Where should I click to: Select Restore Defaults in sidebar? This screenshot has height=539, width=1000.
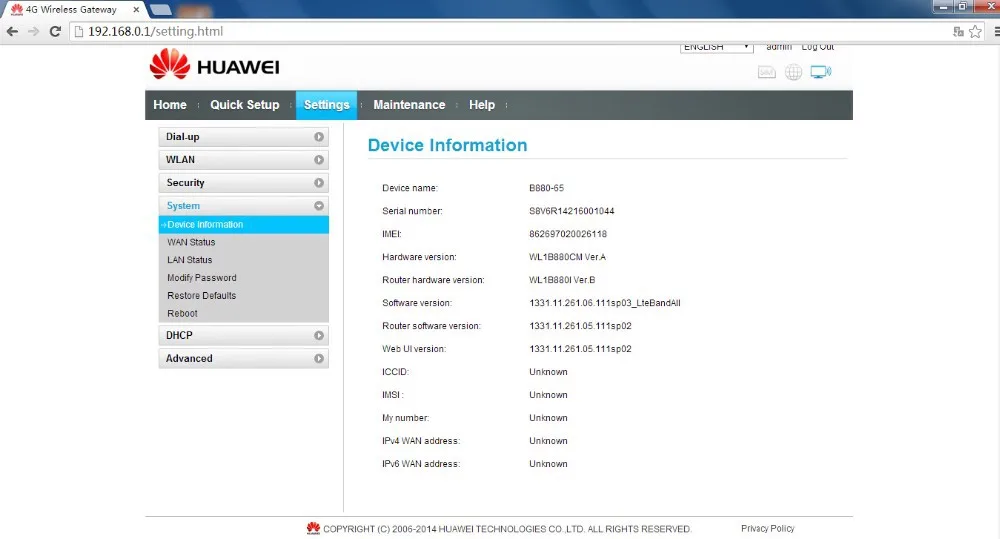[201, 296]
